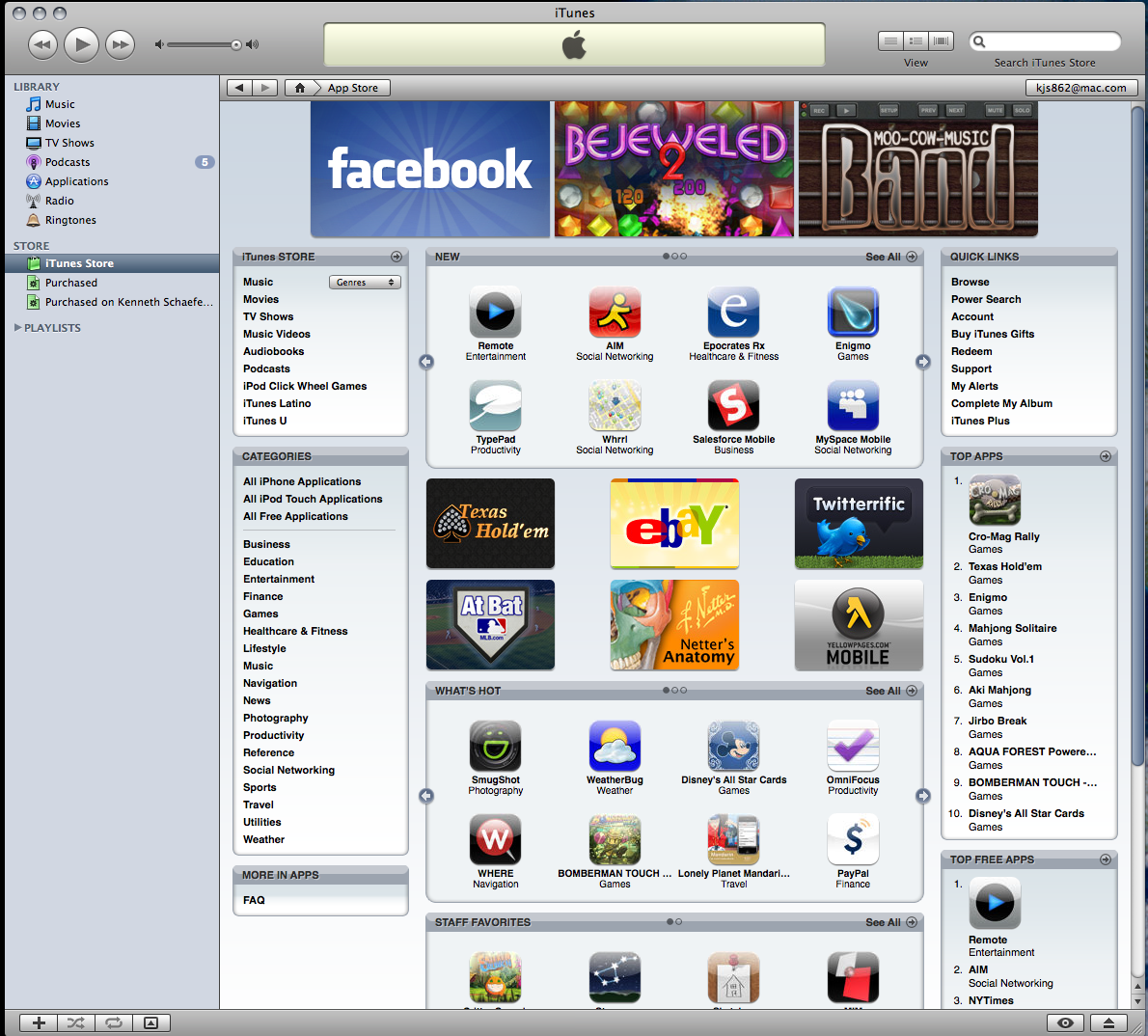Open the AIM app icon in New section
1148x1036 pixels.
[615, 312]
